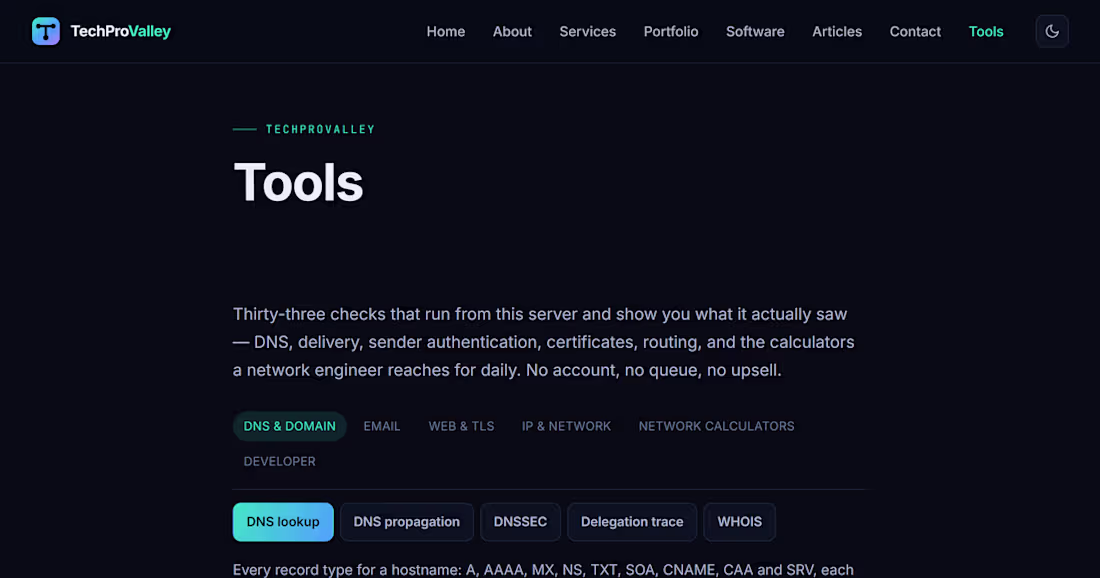This screenshot has height=578, width=1100.
Task: Select the DNSSEC tool button
Action: [x=520, y=522]
